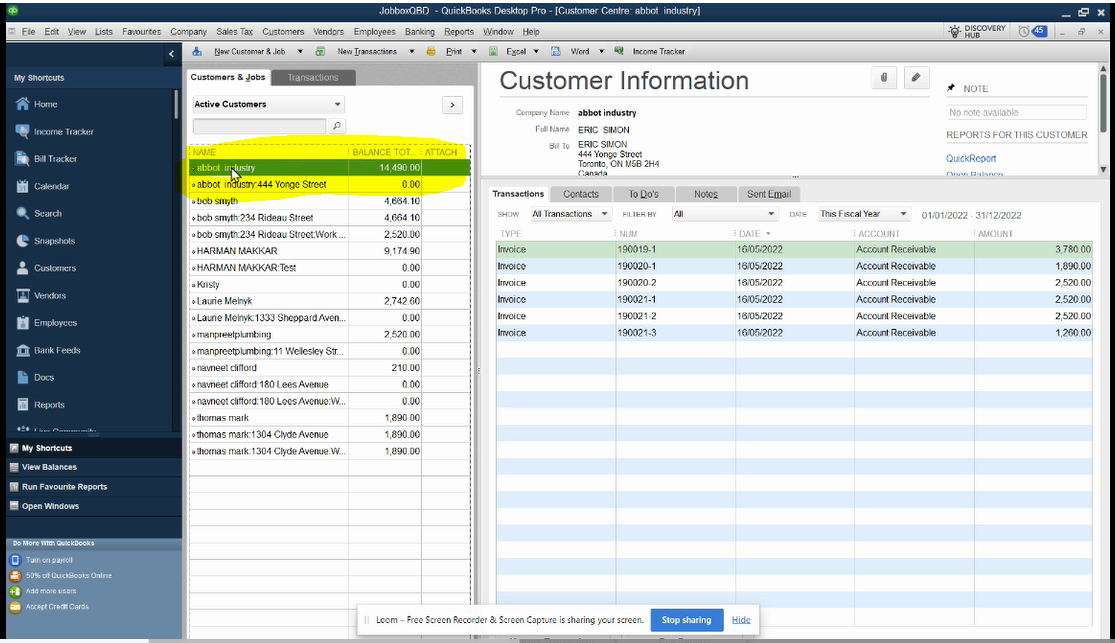Switch to the Transactions tab in left panel

pos(313,78)
